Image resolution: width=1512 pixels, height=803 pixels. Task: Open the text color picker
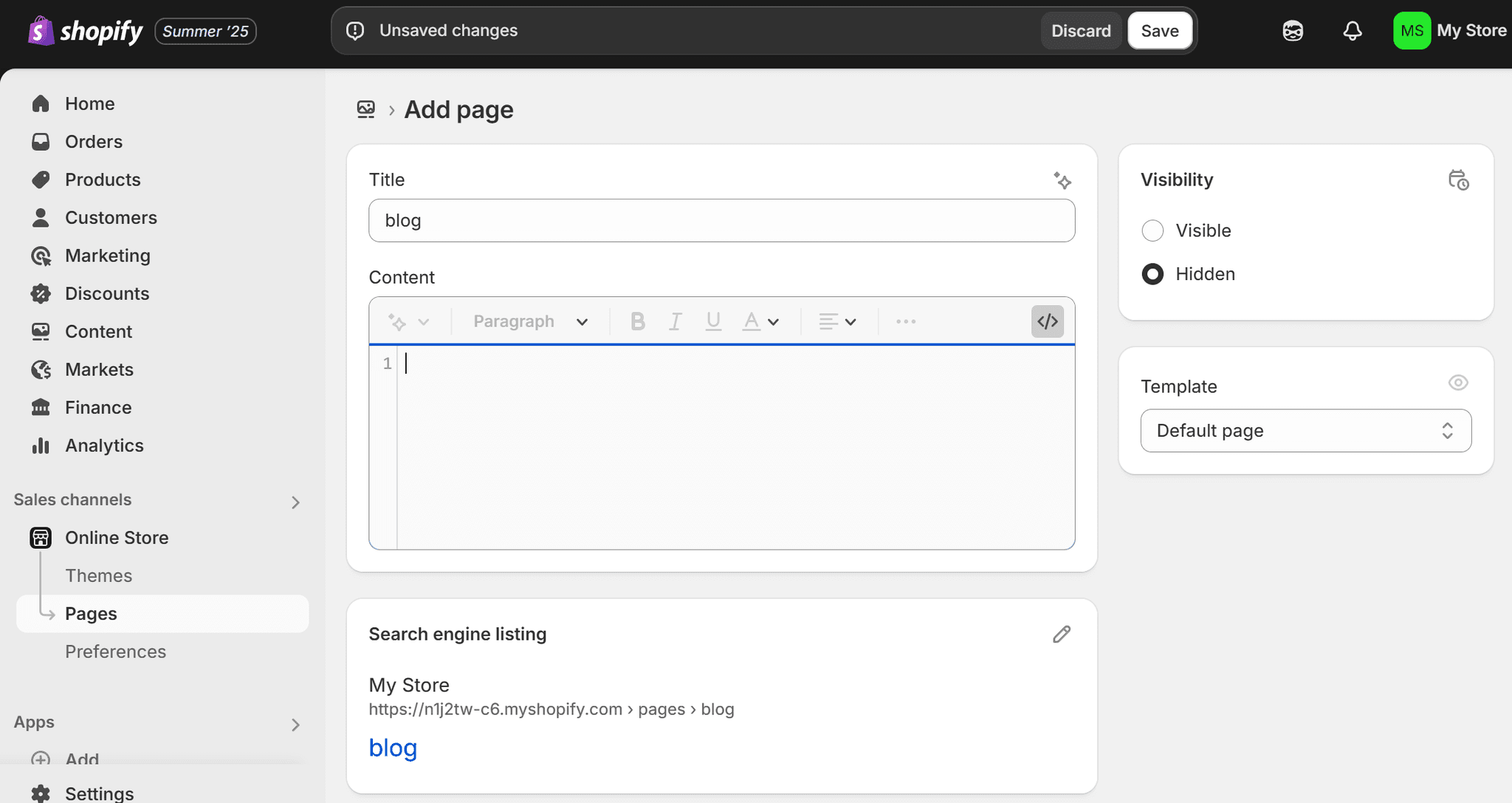760,321
